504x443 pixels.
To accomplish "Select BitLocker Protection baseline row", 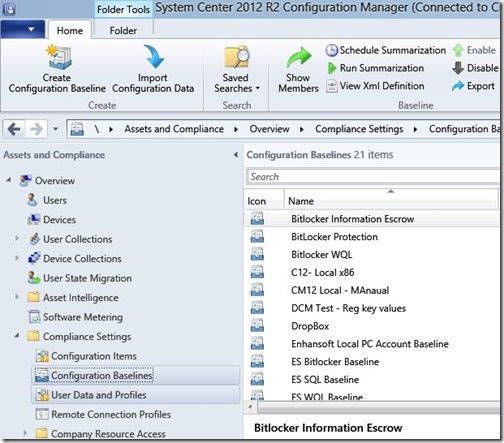I will (371, 237).
